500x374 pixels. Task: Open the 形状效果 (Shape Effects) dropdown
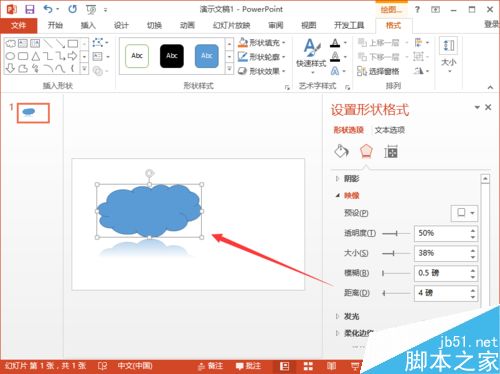tap(262, 71)
